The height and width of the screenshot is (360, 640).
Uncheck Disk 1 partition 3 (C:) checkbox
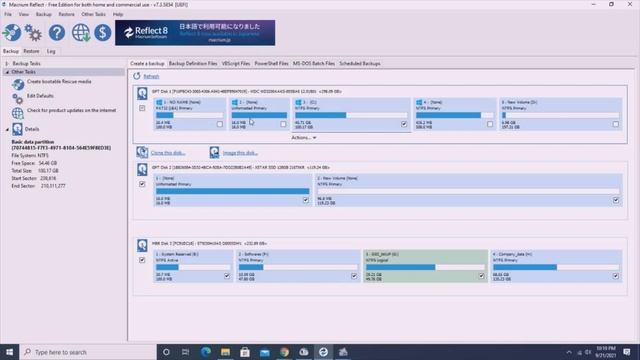tap(404, 124)
